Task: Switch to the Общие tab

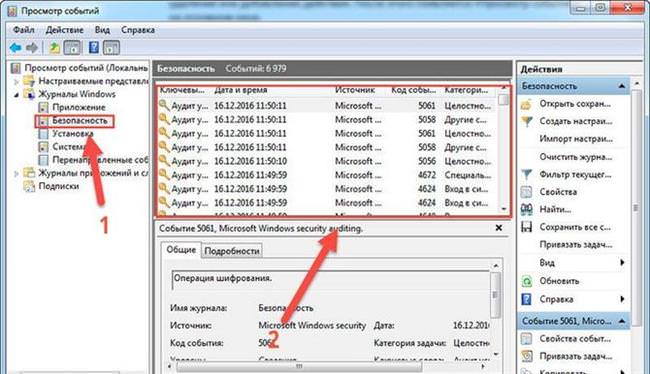Action: point(181,250)
